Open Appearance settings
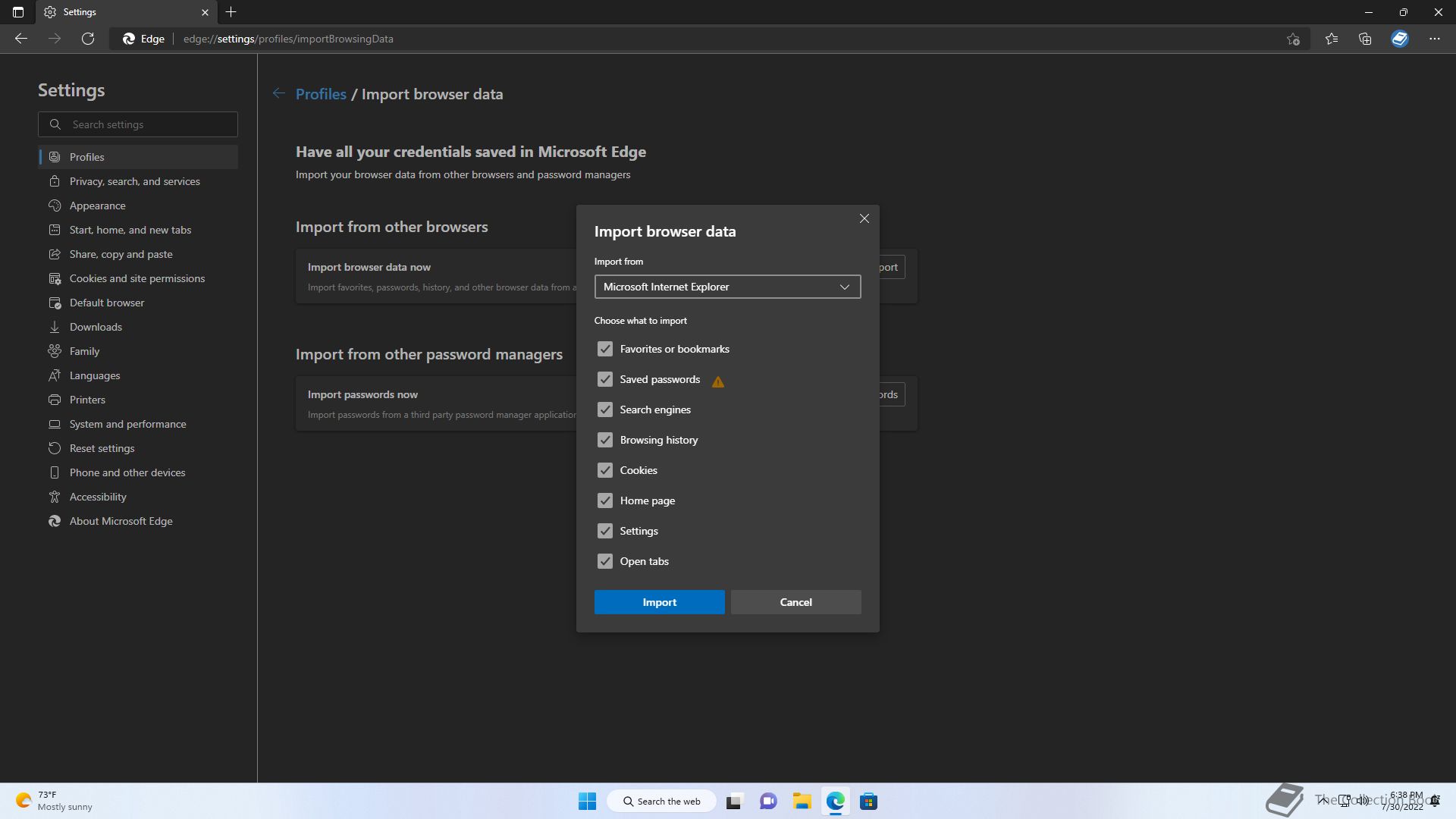The width and height of the screenshot is (1456, 819). coord(138,206)
